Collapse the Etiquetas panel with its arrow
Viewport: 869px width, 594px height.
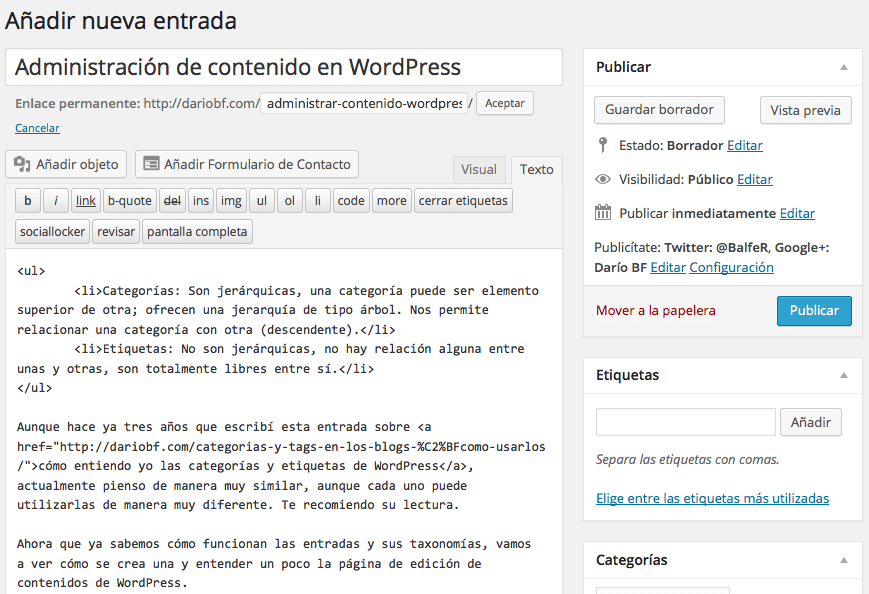point(844,375)
